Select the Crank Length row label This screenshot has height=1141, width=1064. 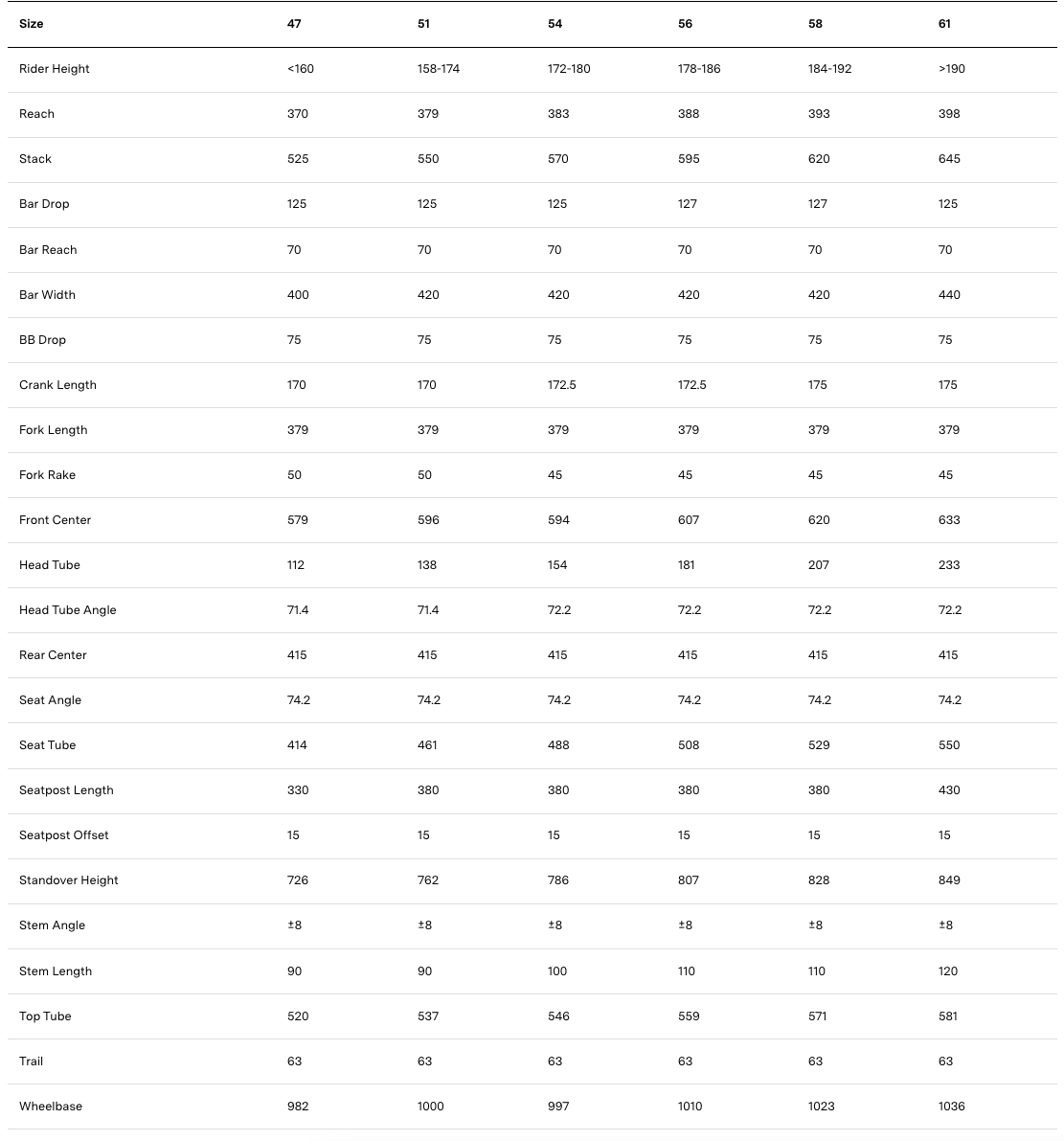(x=57, y=385)
